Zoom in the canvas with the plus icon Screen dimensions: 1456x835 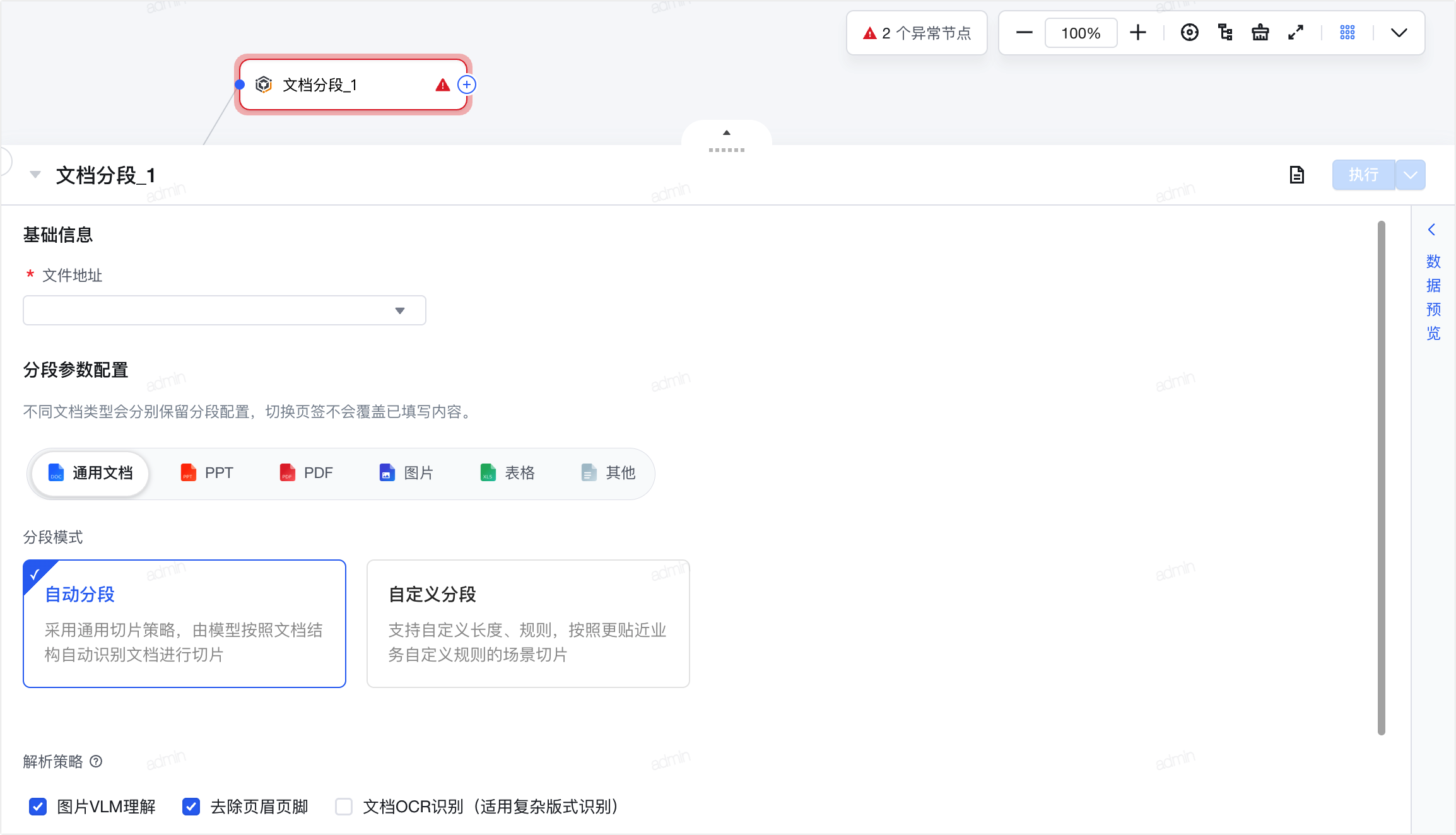pyautogui.click(x=1138, y=33)
